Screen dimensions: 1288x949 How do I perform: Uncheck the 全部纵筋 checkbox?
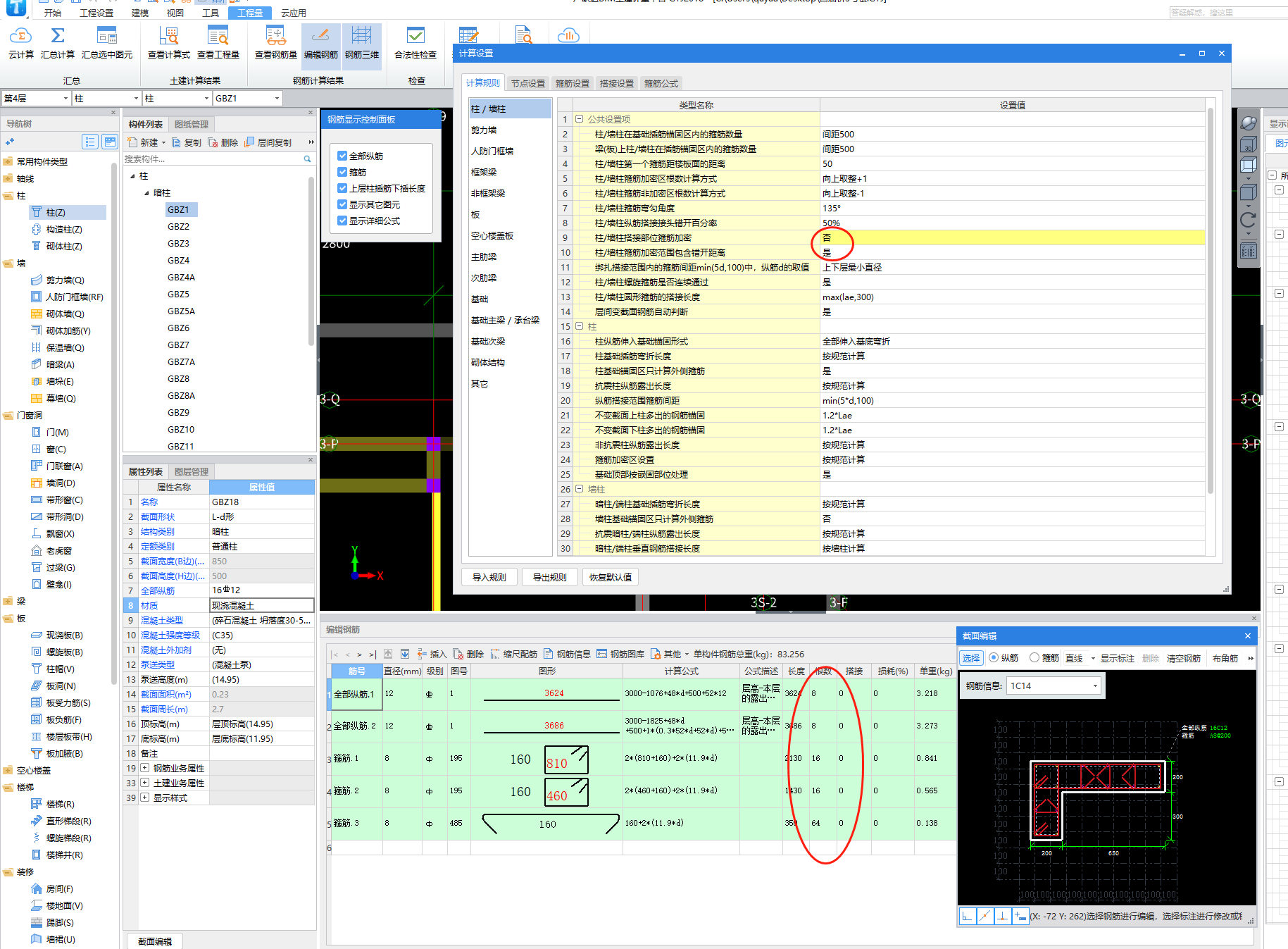(342, 156)
